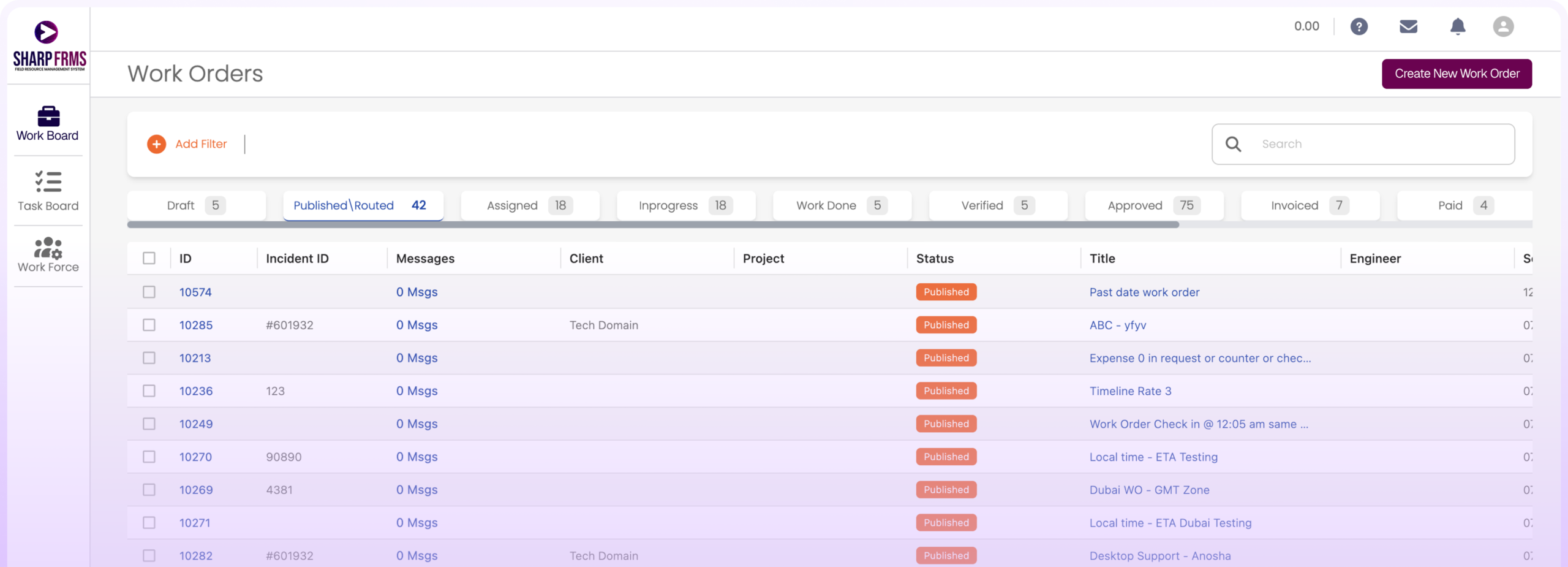Click the horizontal scrollbar under status tabs
This screenshot has height=567, width=1568.
pos(653,225)
